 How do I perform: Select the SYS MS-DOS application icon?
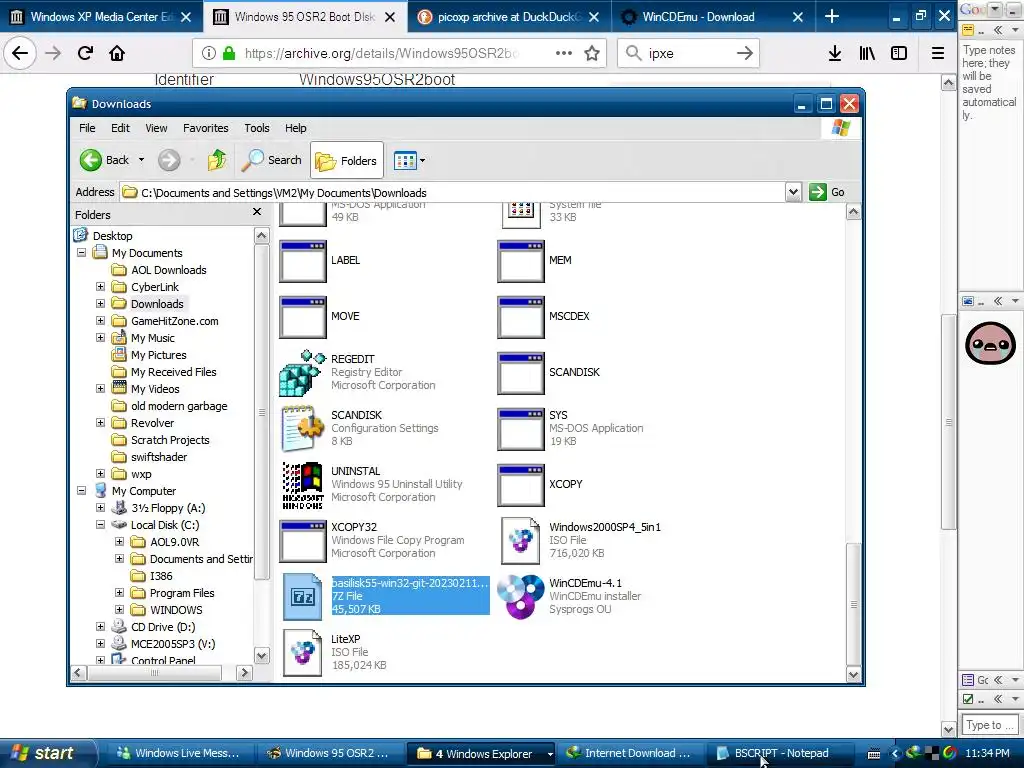pos(520,429)
